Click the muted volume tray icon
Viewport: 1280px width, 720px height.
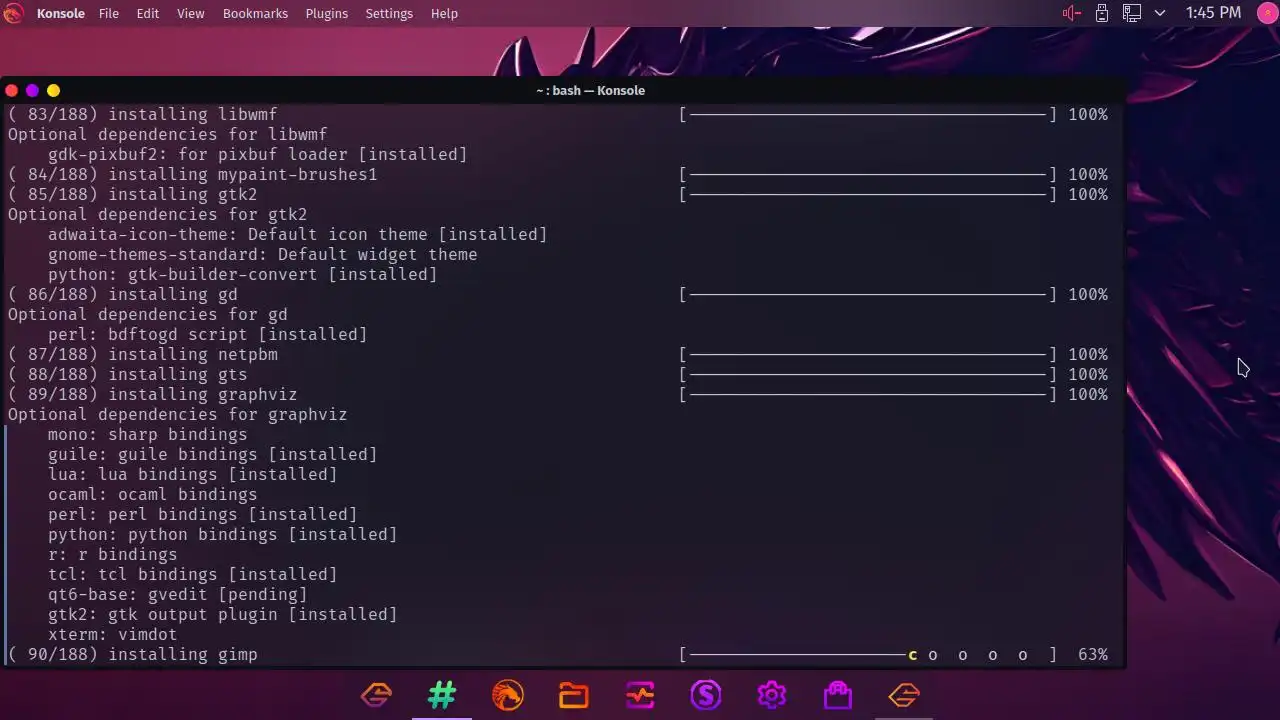[1072, 13]
